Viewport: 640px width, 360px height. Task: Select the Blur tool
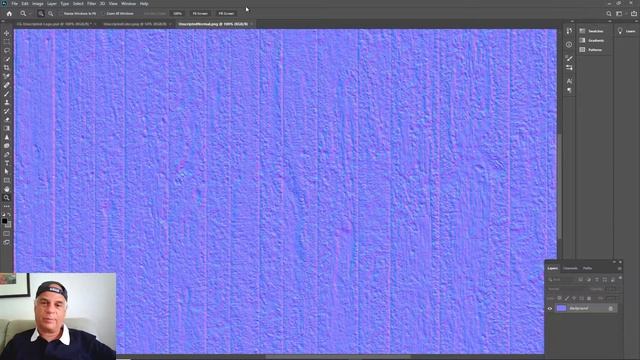click(x=7, y=137)
